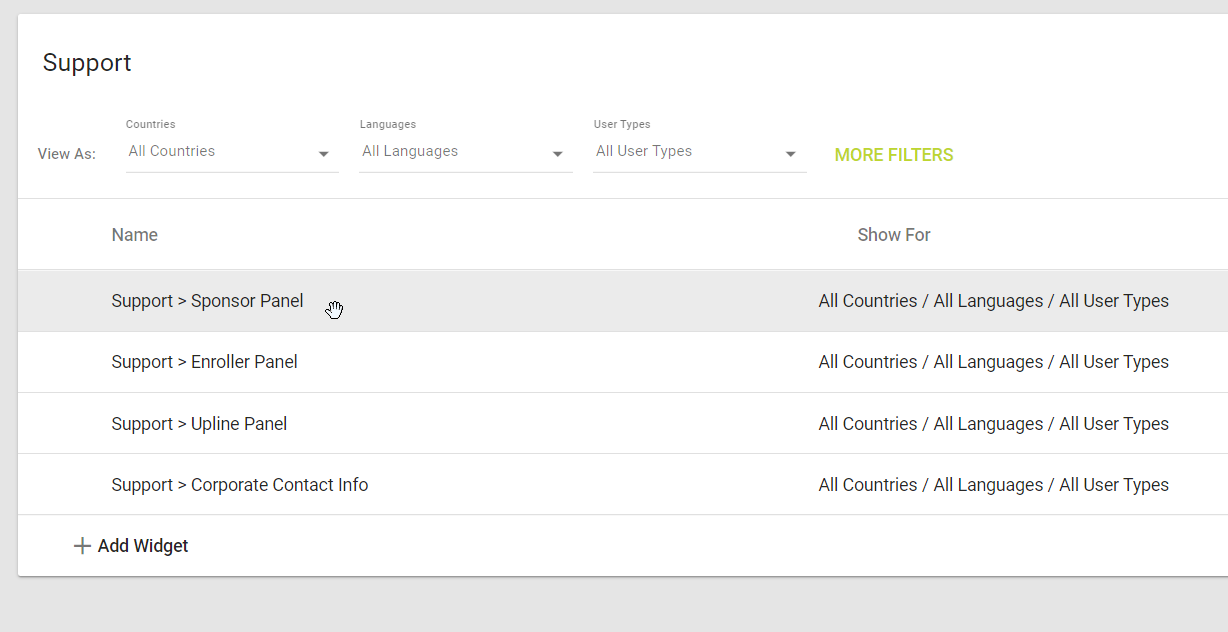This screenshot has height=632, width=1228.
Task: Open the Support > Sponsor Panel widget
Action: pyautogui.click(x=207, y=301)
